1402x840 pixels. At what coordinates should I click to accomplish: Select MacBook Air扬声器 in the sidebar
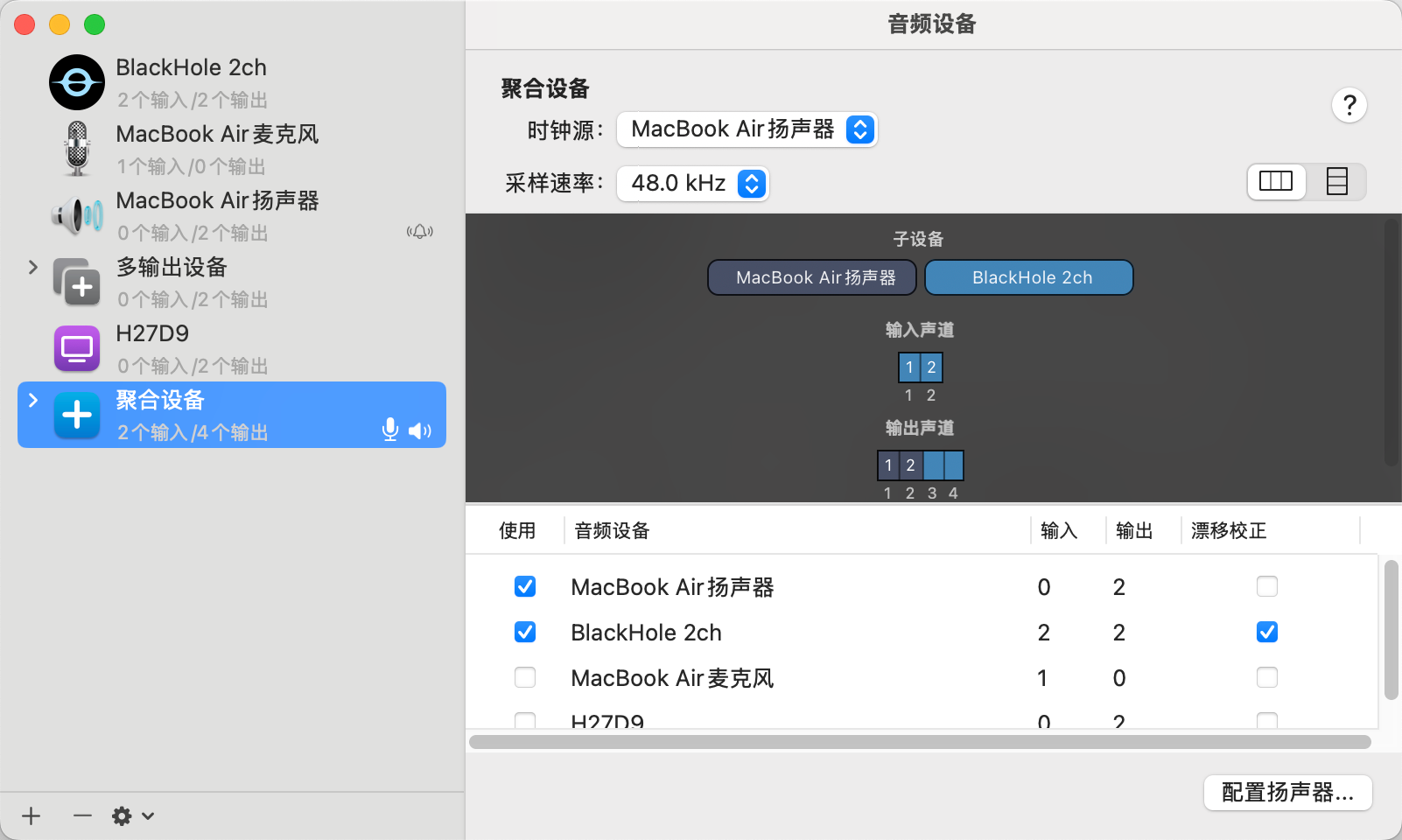(232, 215)
